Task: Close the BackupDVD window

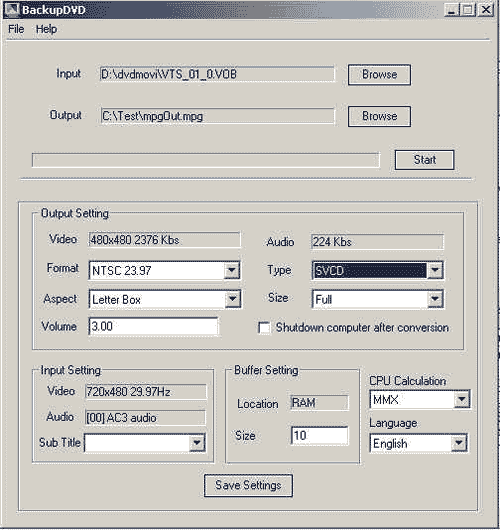Action: (486, 9)
